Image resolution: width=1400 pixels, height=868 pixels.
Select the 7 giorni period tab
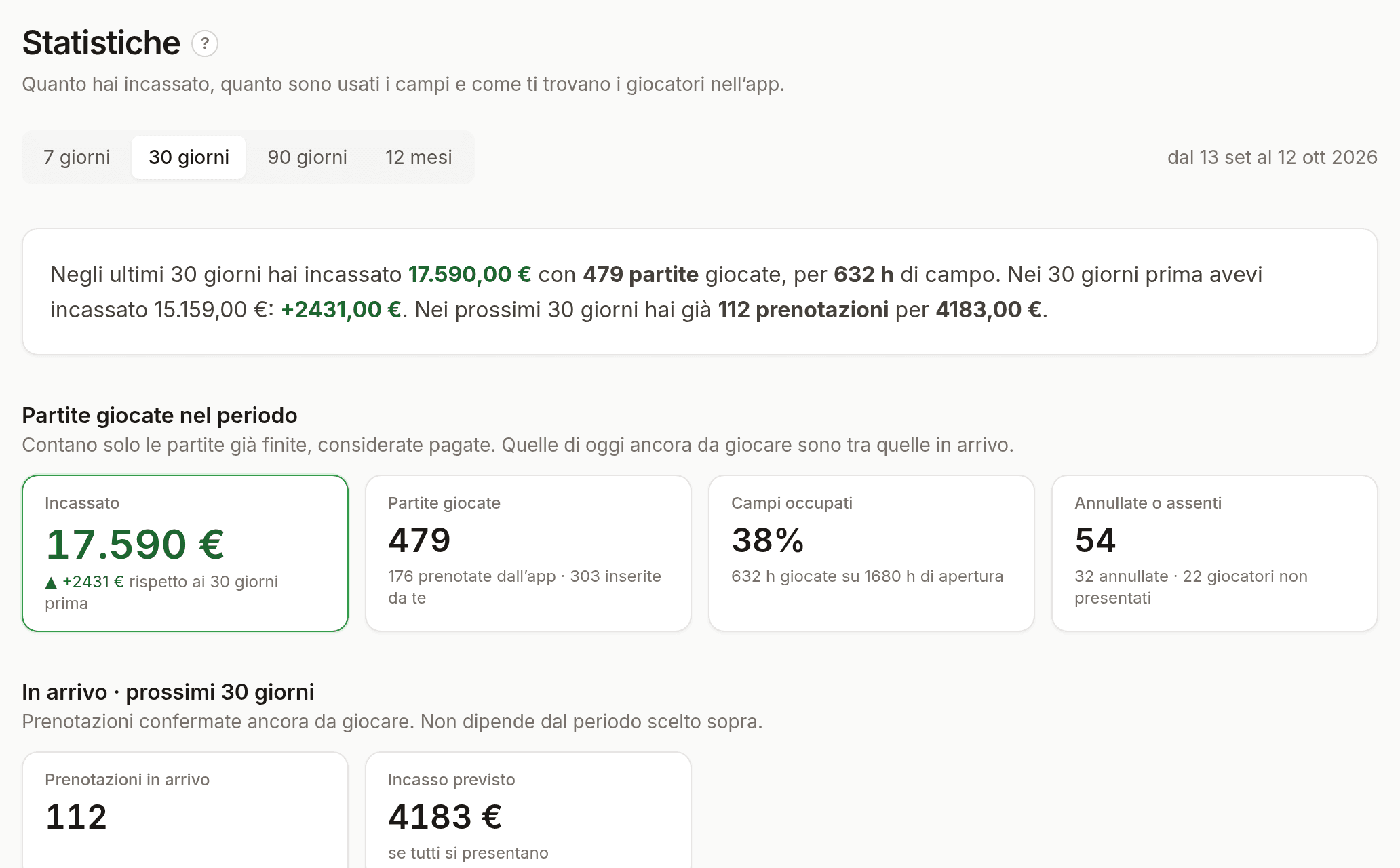click(x=77, y=157)
